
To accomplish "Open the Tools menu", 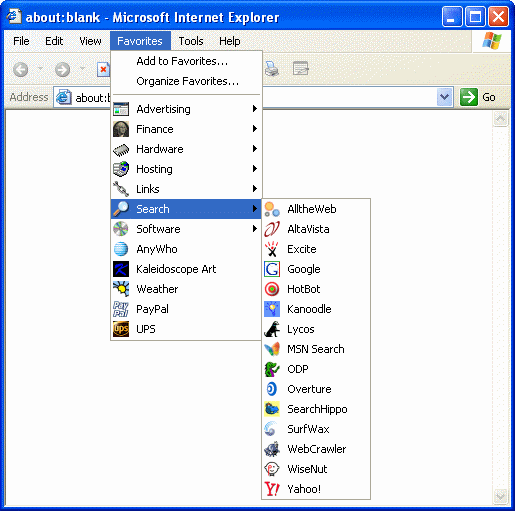I will pos(191,41).
